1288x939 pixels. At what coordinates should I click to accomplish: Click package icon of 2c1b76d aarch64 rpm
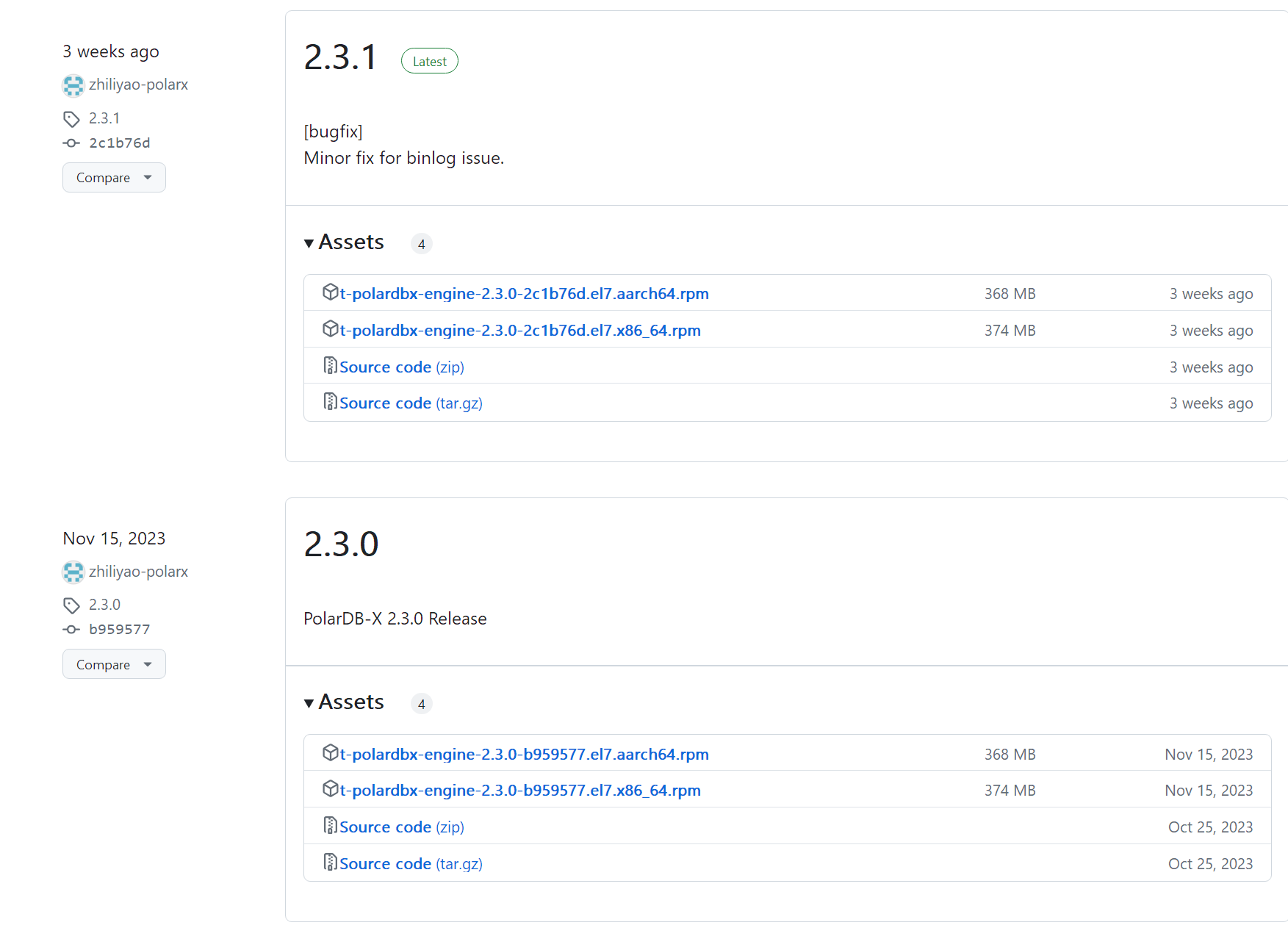331,292
